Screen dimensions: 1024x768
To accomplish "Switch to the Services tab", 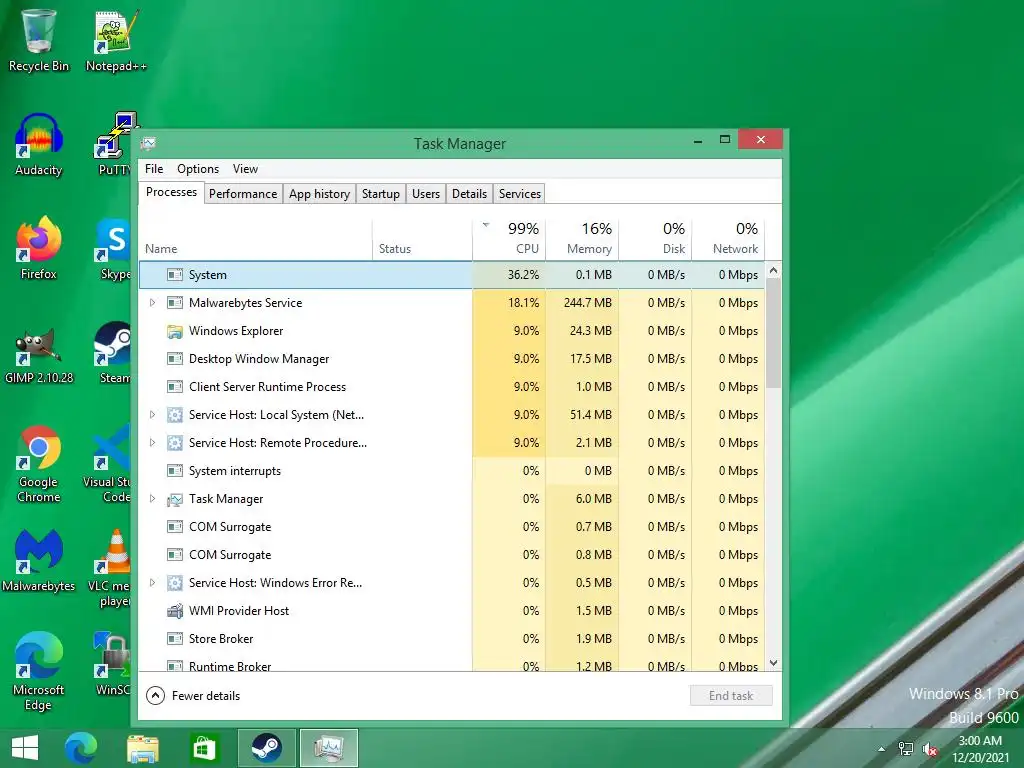I will click(520, 194).
